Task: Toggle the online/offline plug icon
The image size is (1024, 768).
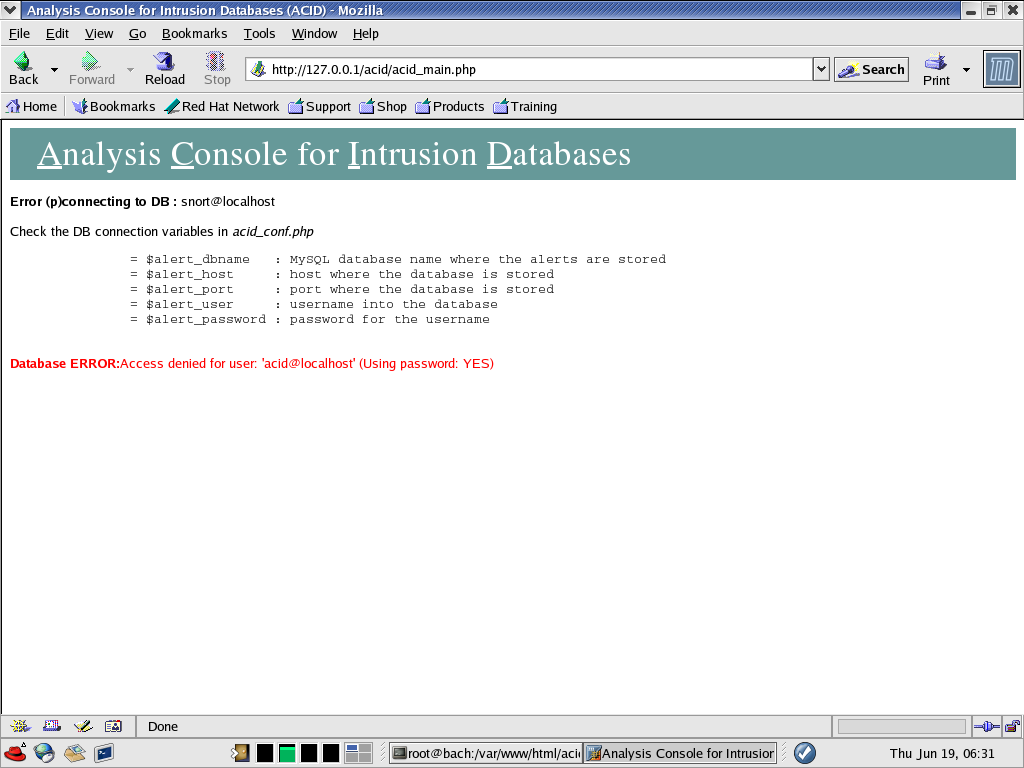Action: click(986, 726)
